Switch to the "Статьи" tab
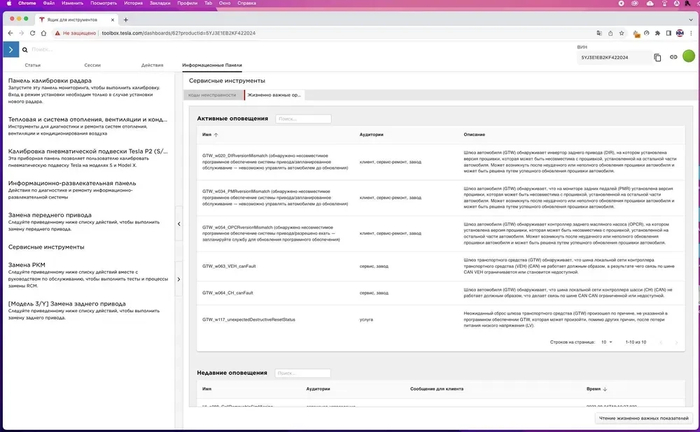This screenshot has height=432, width=700. [33, 64]
